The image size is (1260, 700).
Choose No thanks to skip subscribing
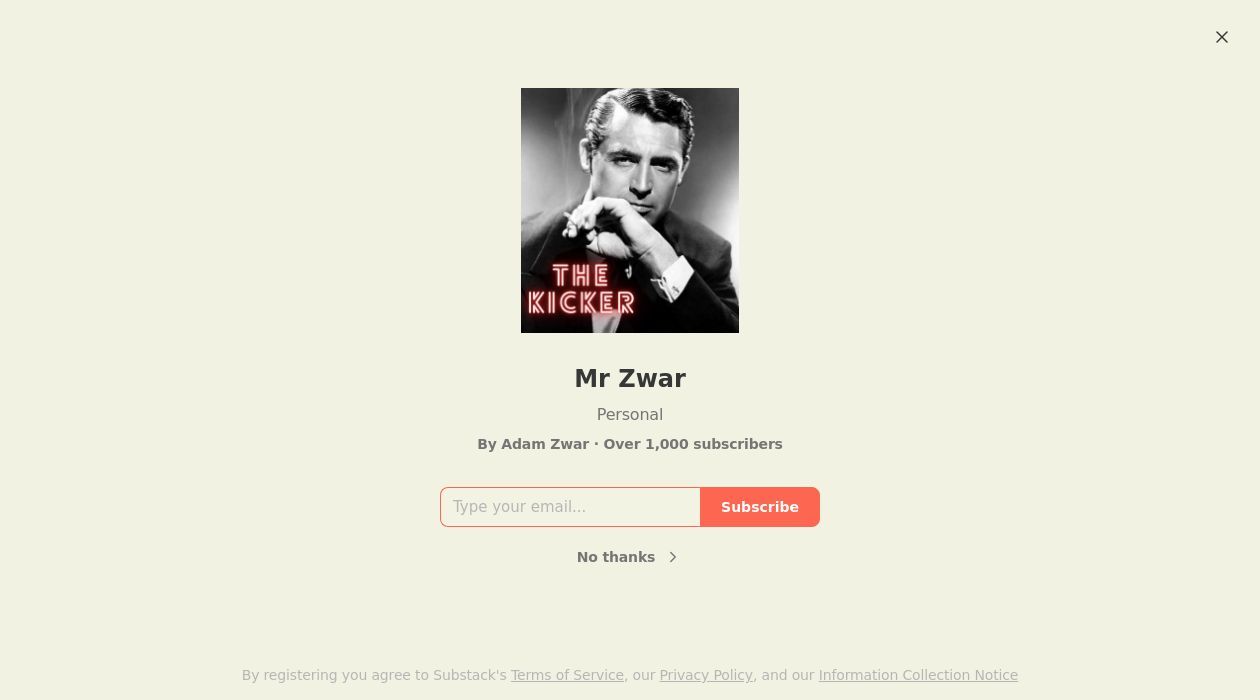[616, 557]
